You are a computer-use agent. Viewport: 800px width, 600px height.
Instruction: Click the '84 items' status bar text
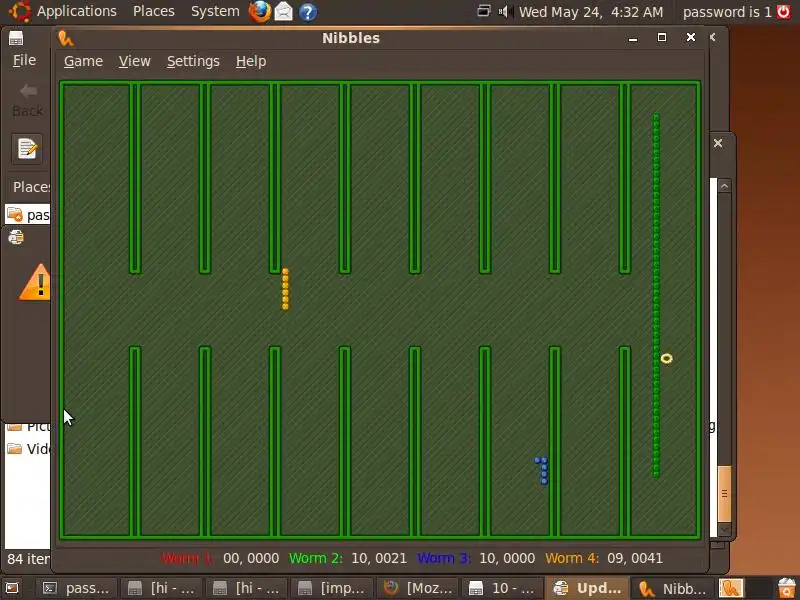pos(28,559)
